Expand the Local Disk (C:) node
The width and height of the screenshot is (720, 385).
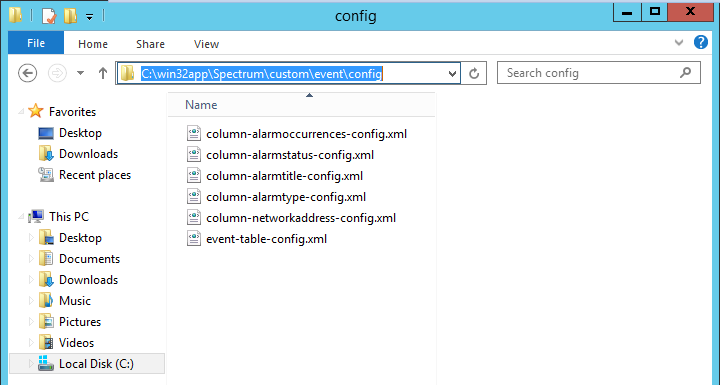pos(31,364)
